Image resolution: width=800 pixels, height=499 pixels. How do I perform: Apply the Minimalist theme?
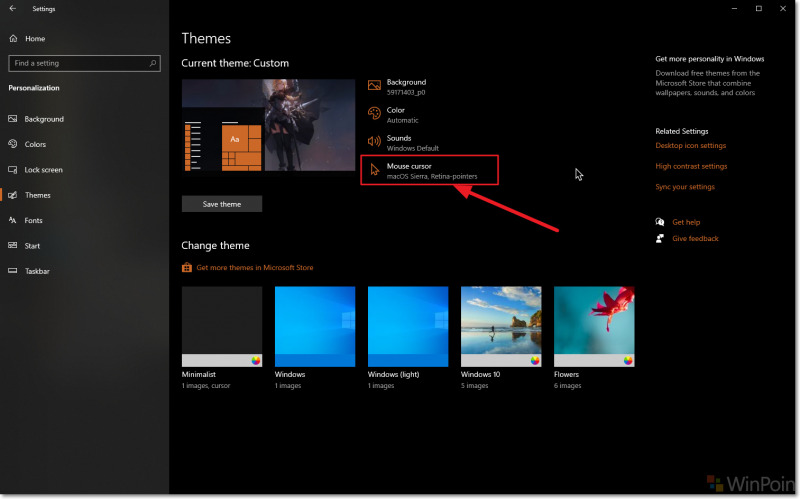tap(222, 327)
